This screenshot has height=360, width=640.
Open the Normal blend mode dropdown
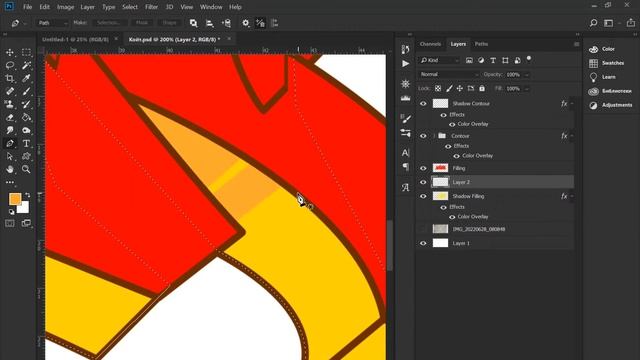click(x=449, y=74)
